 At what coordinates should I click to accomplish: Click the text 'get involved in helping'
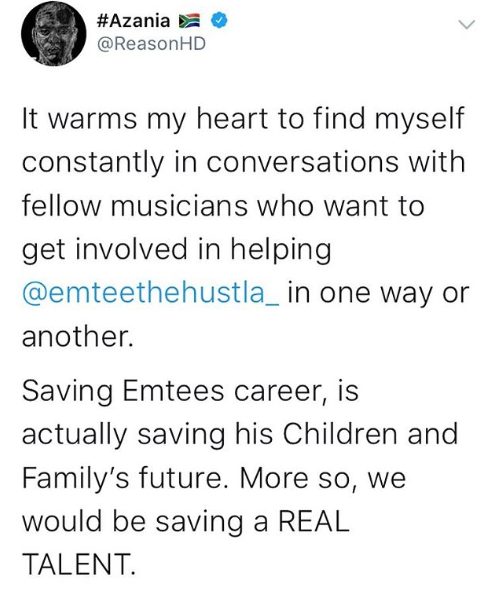click(x=177, y=250)
